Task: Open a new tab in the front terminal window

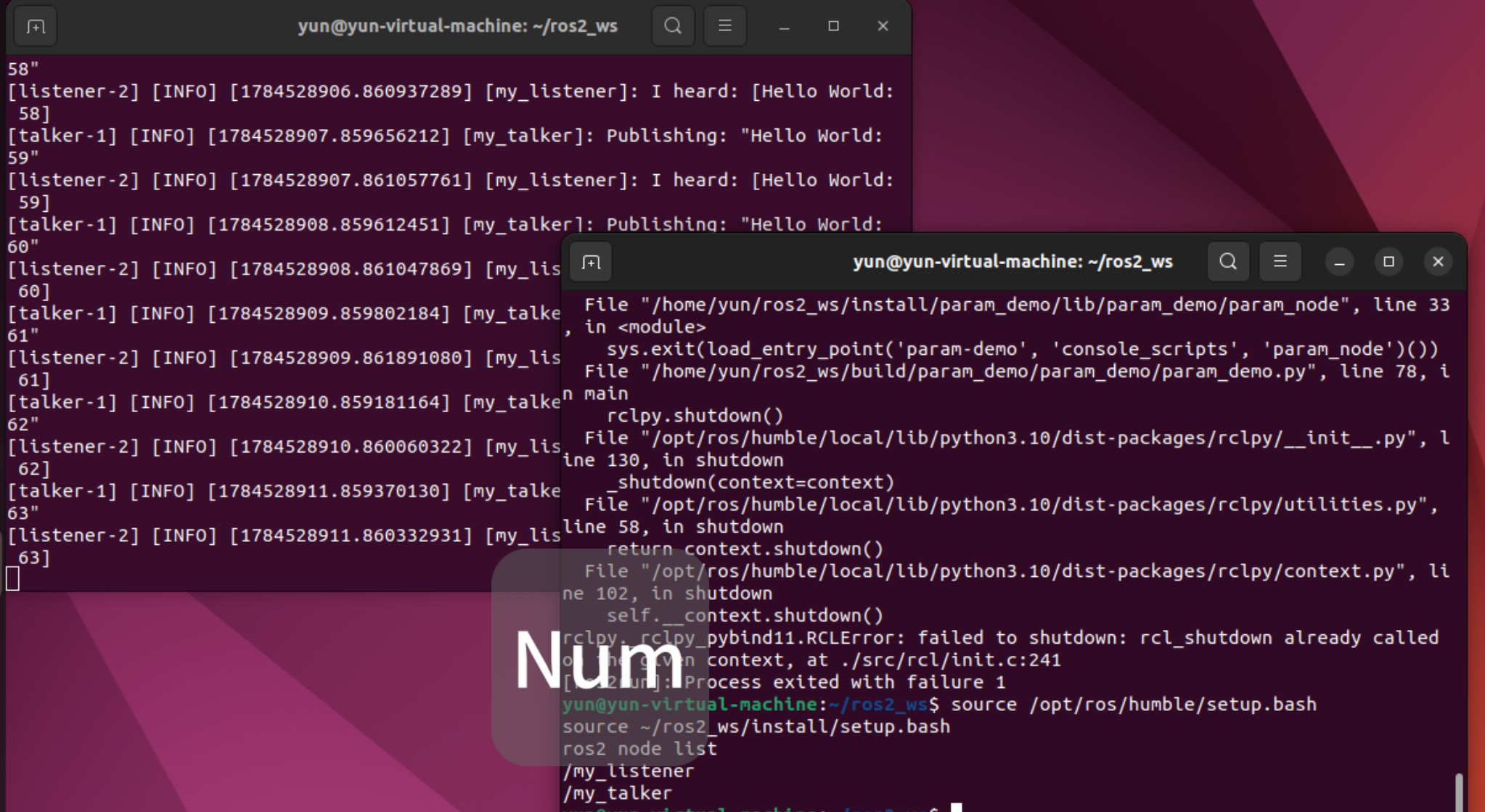Action: point(591,262)
